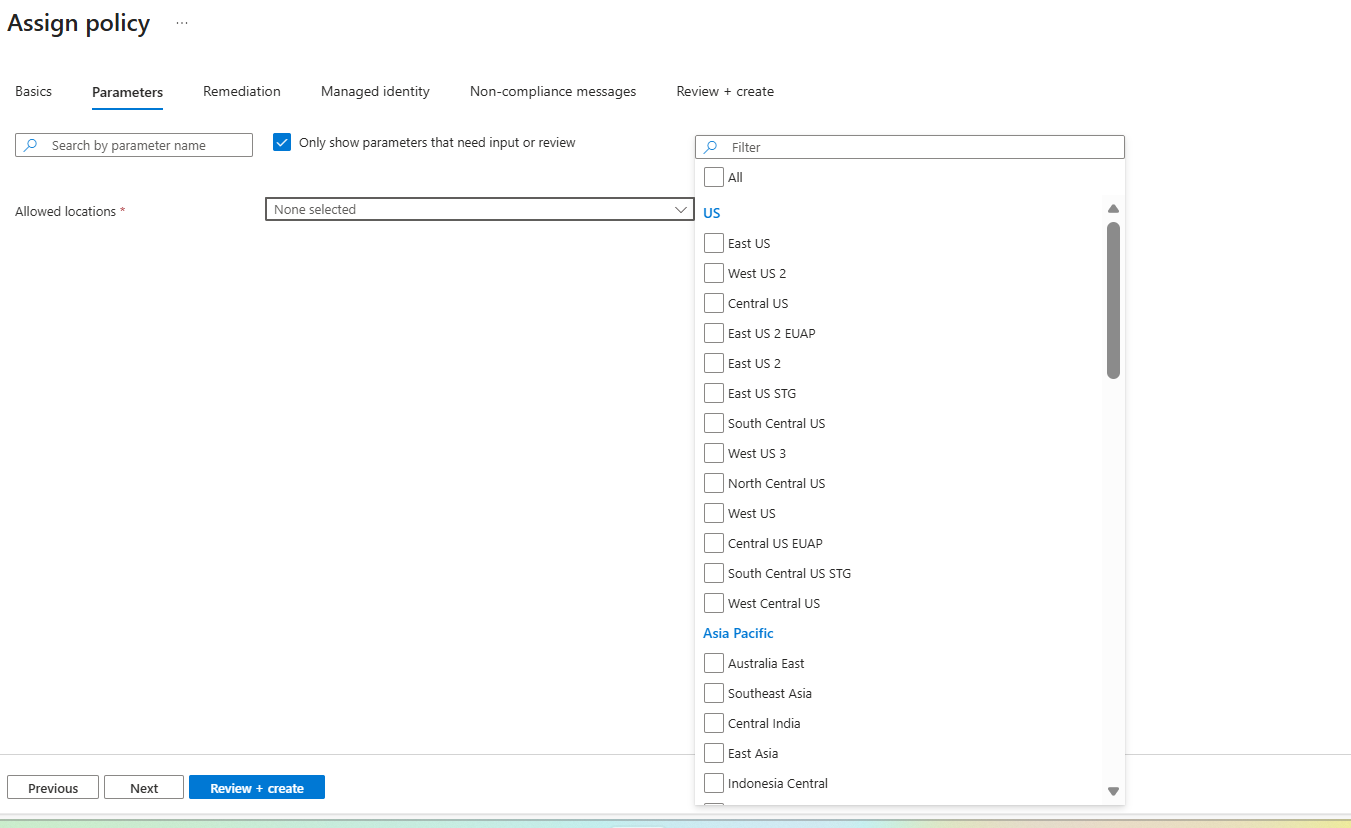Open the ellipsis menu beside Assign policy

[182, 23]
